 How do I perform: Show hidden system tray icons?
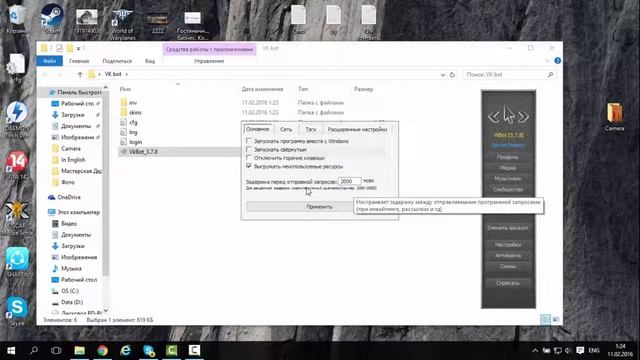coord(535,351)
